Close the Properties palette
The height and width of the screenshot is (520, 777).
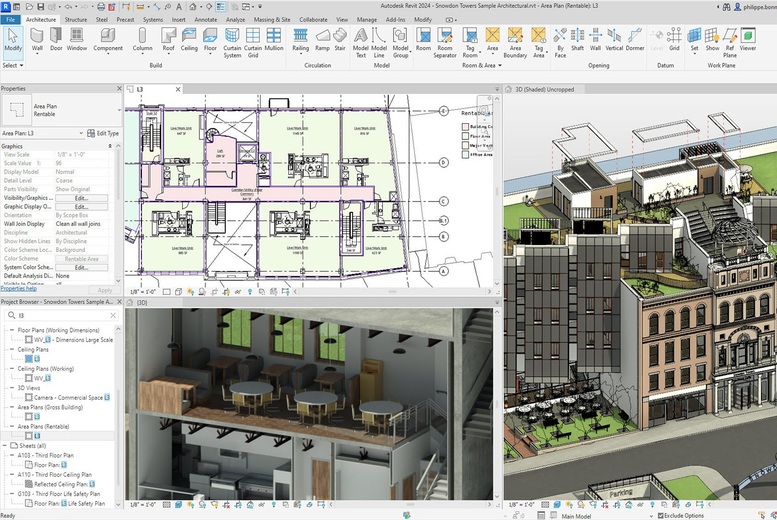(119, 88)
